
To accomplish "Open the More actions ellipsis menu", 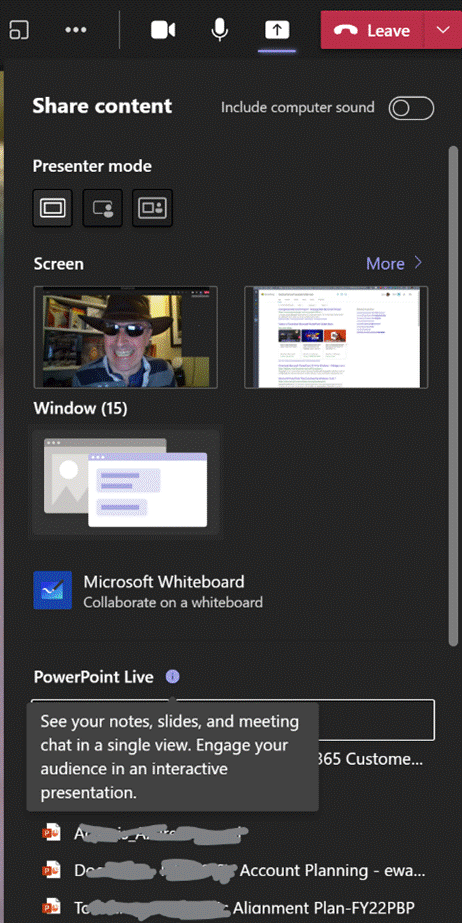I will [x=76, y=29].
